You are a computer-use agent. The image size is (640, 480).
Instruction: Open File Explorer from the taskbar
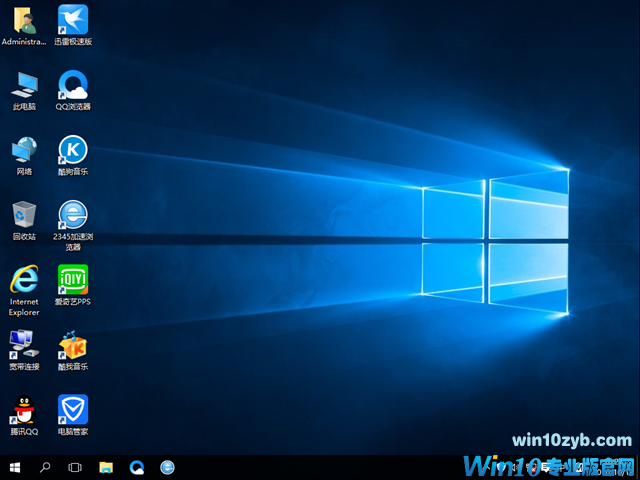pyautogui.click(x=106, y=467)
